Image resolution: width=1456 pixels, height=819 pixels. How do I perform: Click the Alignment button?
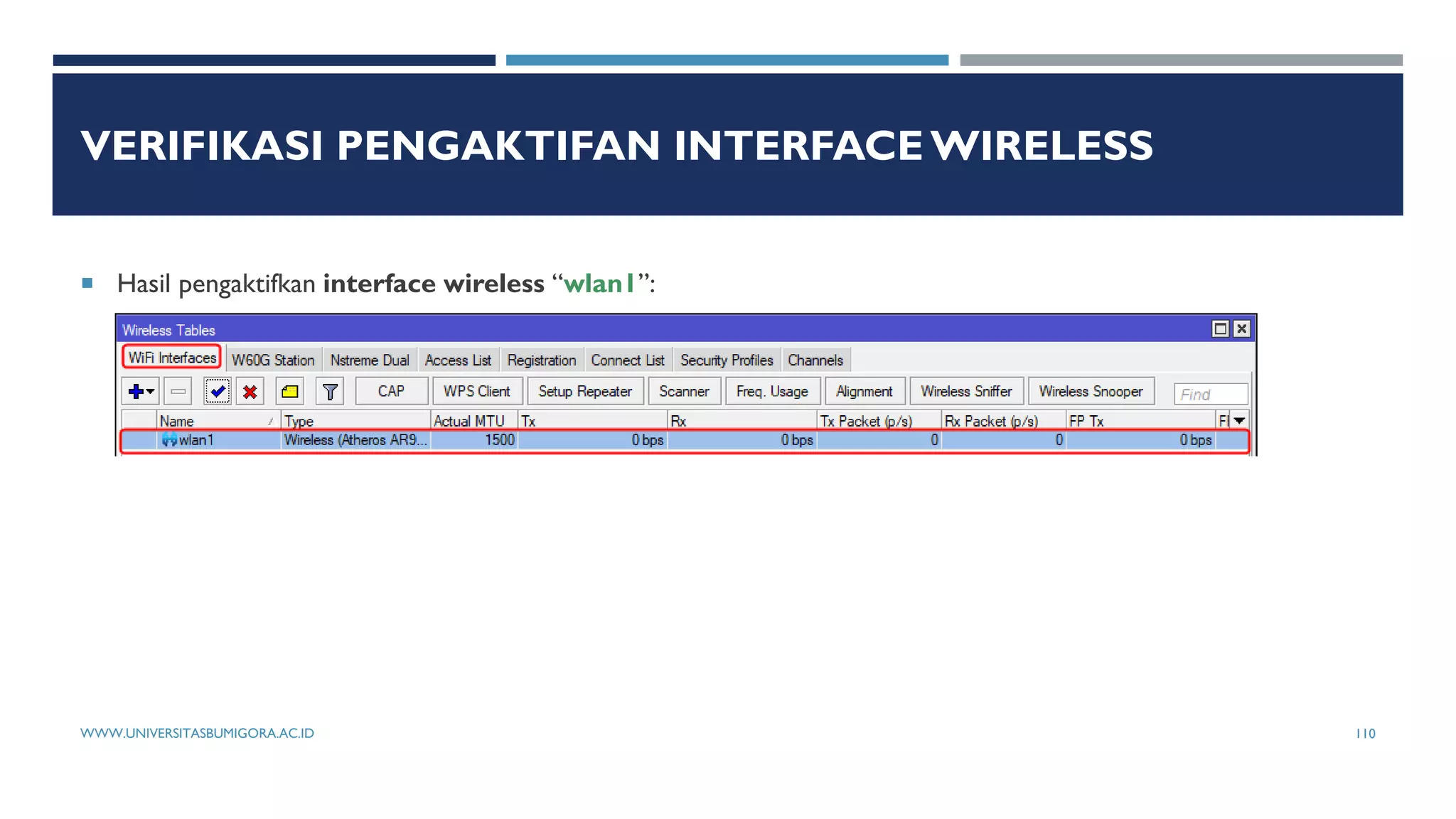864,391
